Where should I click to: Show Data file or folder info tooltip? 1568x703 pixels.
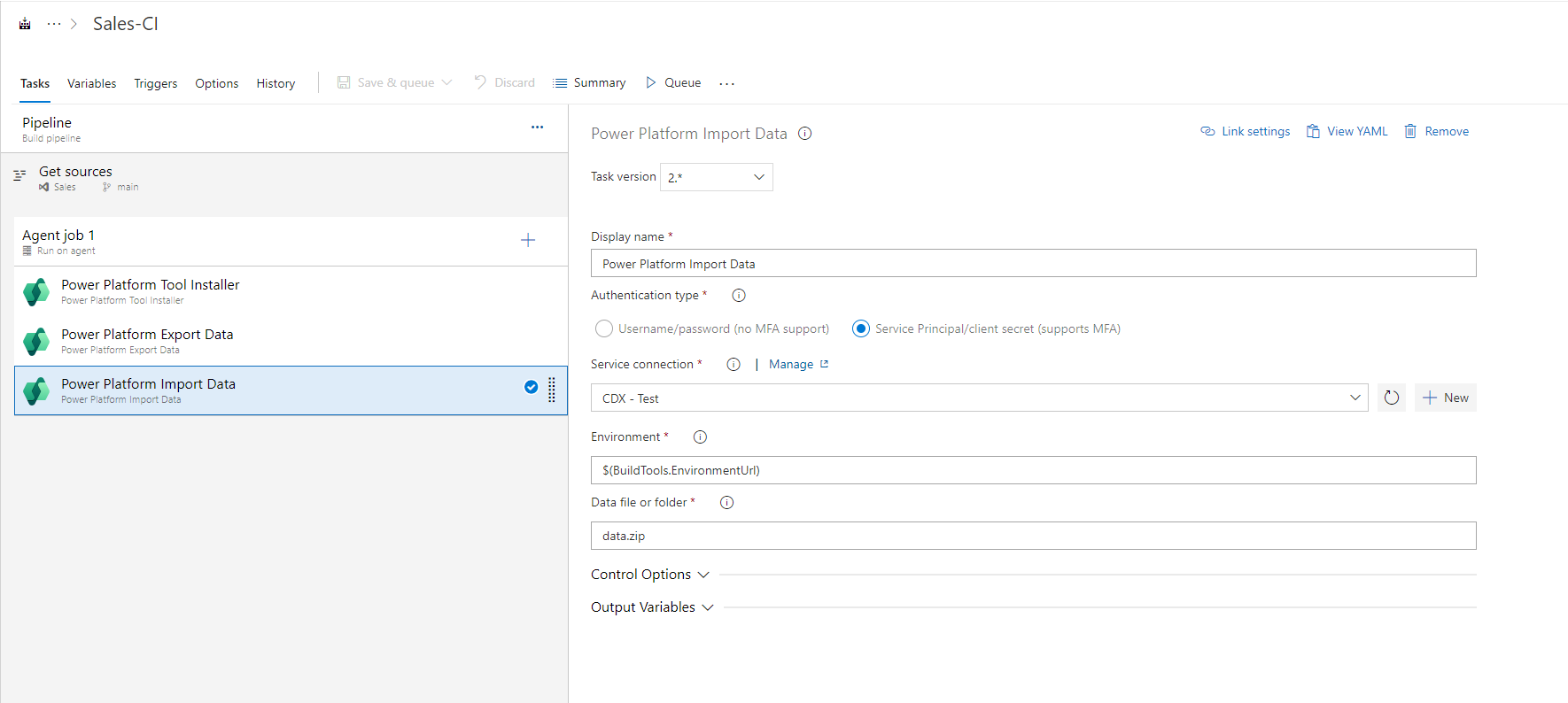click(x=727, y=503)
